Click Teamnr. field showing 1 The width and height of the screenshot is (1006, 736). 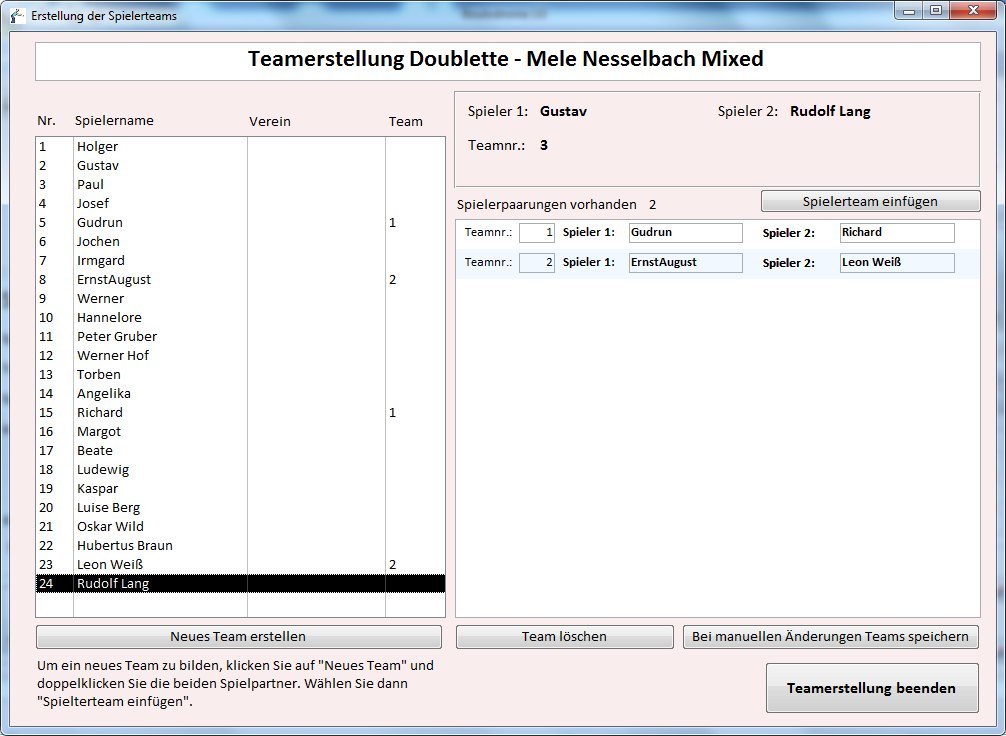(x=536, y=233)
